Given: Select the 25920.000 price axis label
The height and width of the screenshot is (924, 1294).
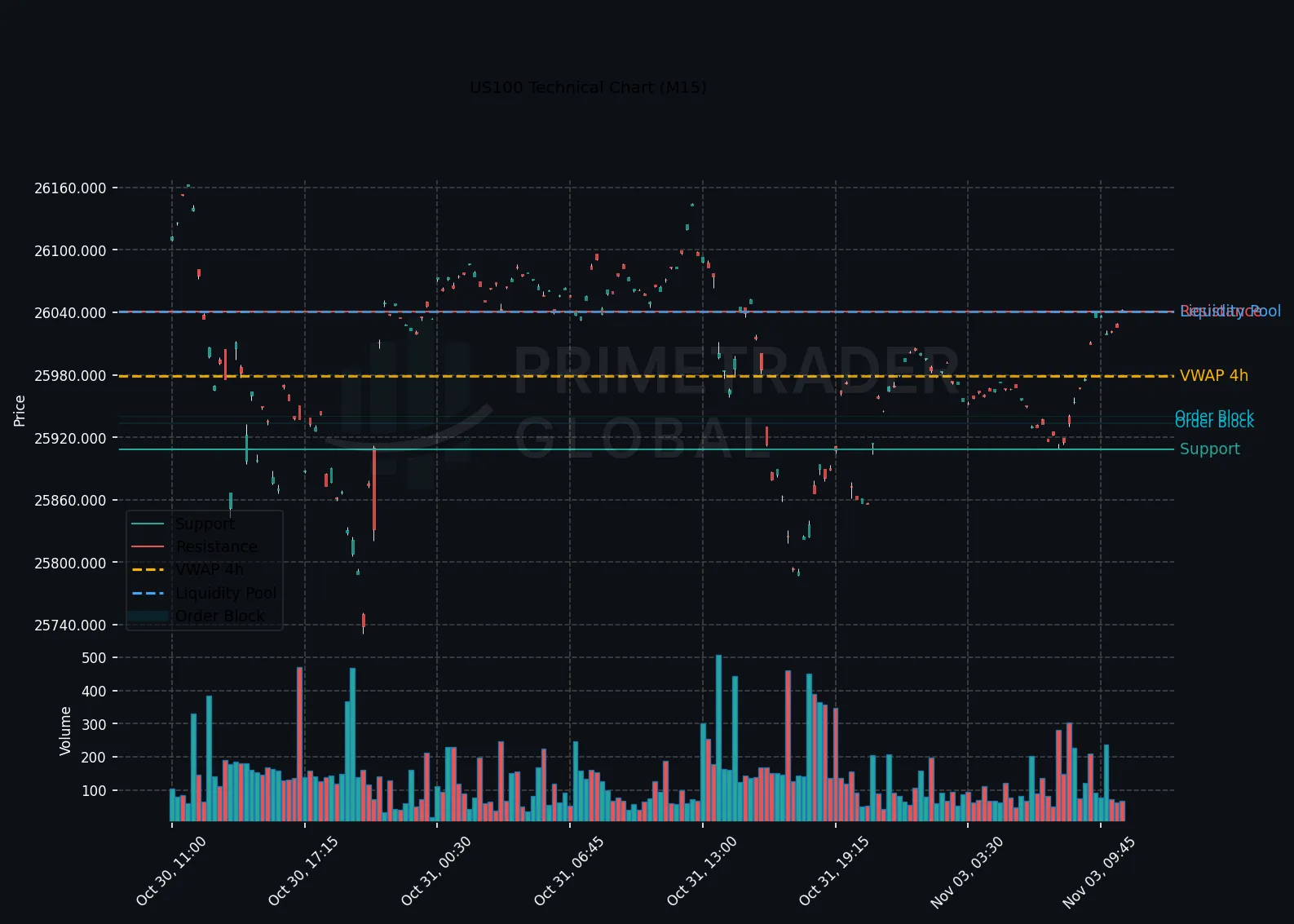Looking at the screenshot, I should (x=70, y=439).
